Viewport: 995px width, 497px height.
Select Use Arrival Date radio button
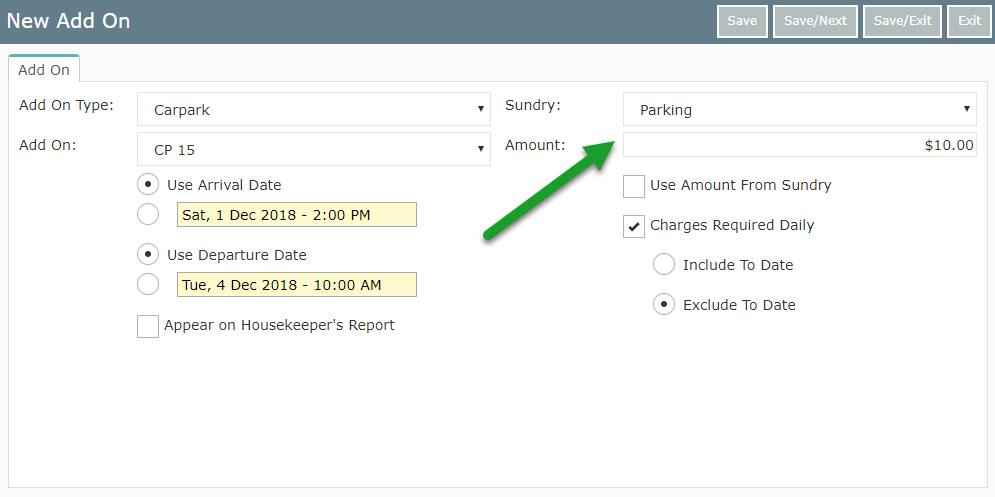tap(148, 185)
